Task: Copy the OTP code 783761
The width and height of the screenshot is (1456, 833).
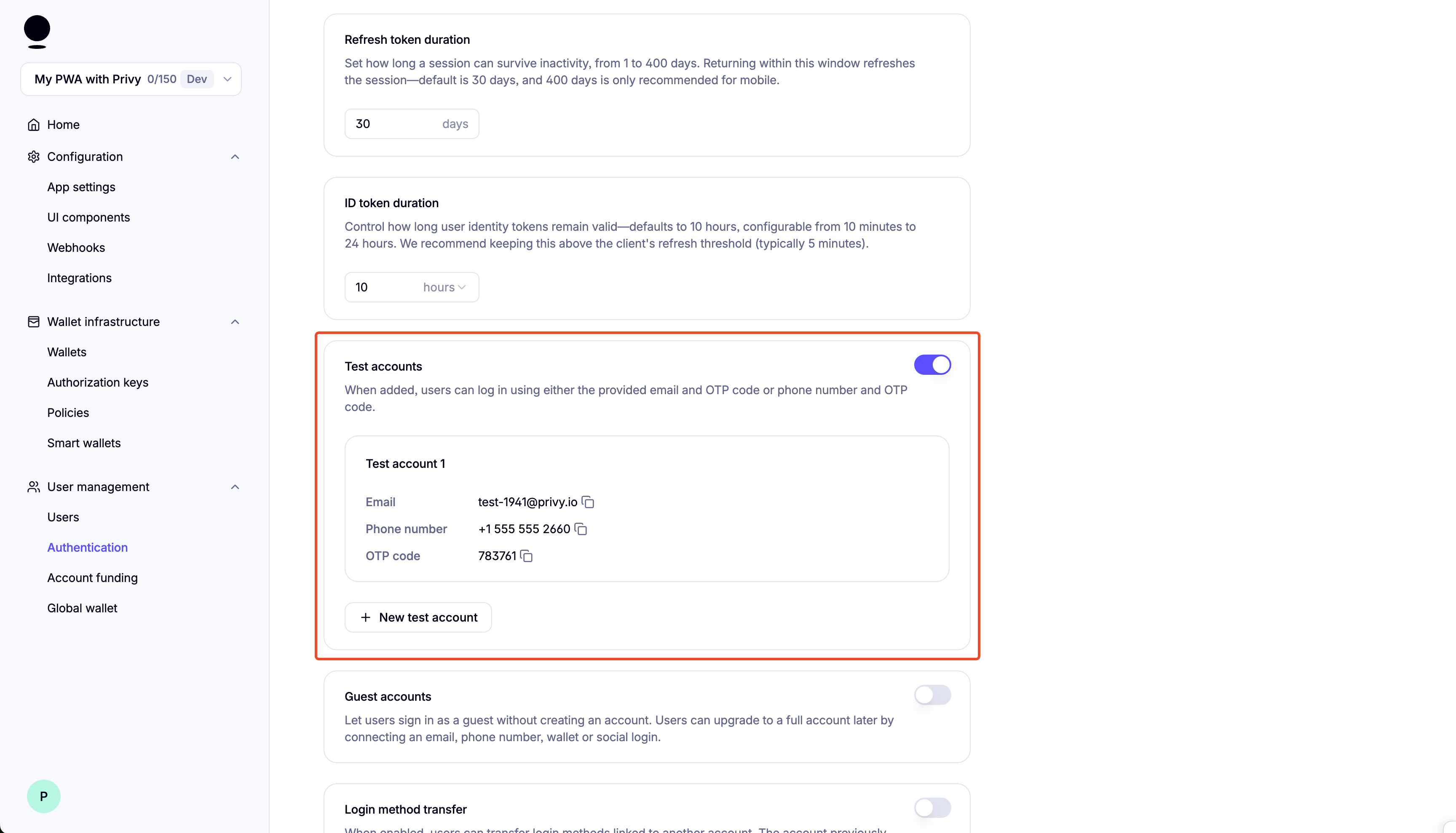Action: click(526, 556)
